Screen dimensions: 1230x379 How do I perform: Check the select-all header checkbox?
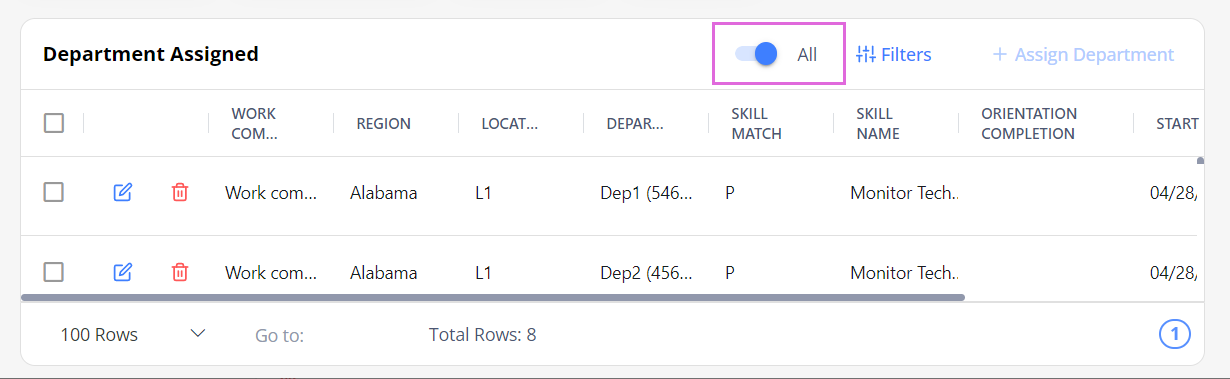pos(54,123)
